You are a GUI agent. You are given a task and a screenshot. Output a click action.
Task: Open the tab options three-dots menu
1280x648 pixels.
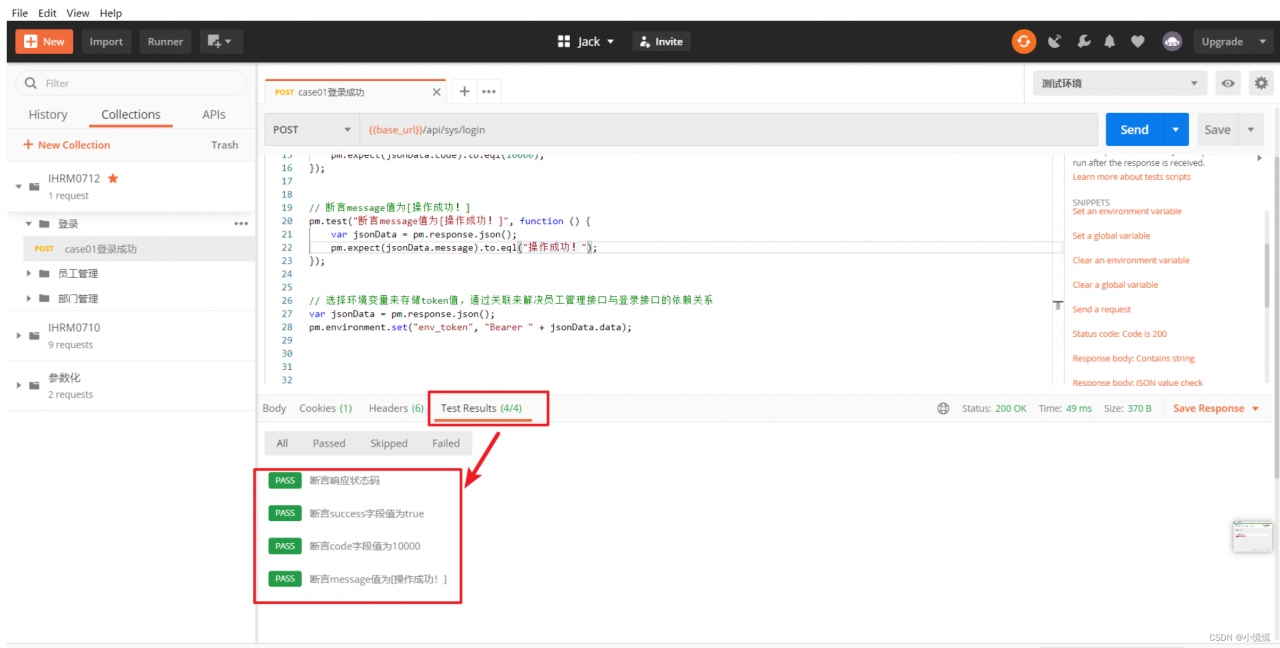489,91
